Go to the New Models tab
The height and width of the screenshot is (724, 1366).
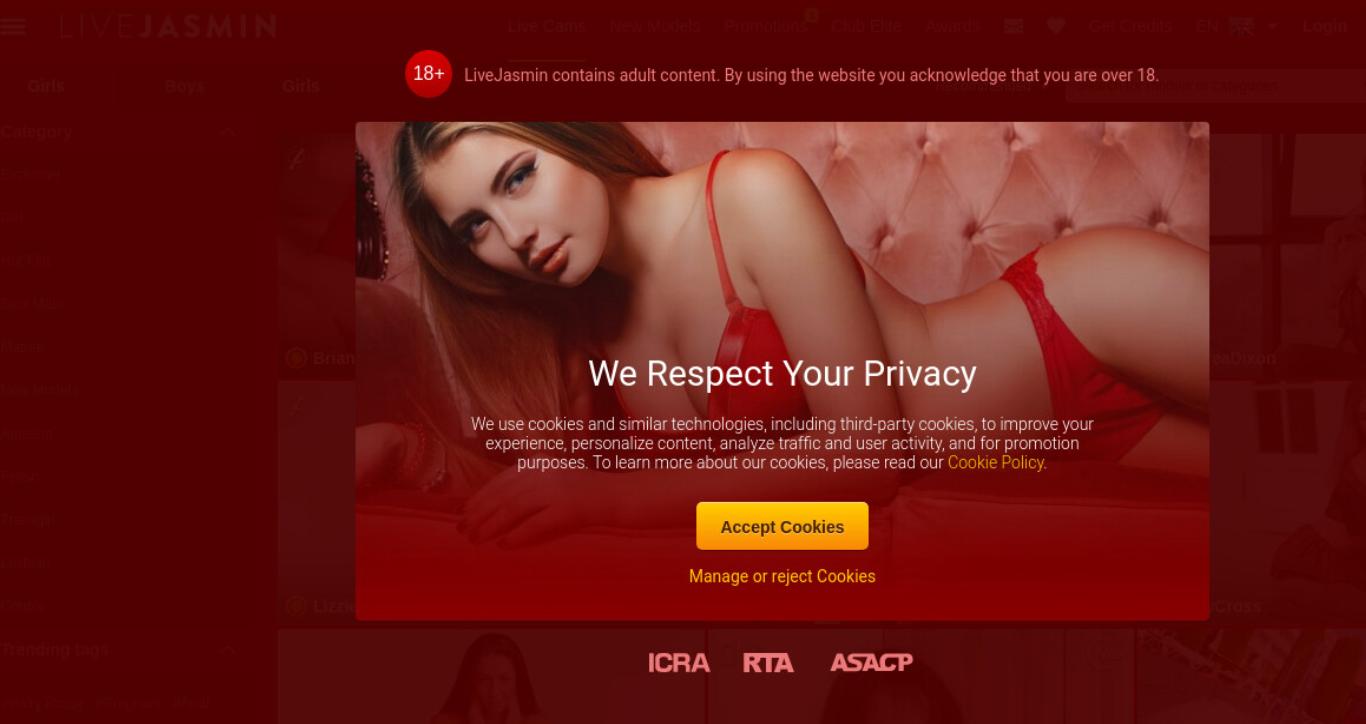655,27
